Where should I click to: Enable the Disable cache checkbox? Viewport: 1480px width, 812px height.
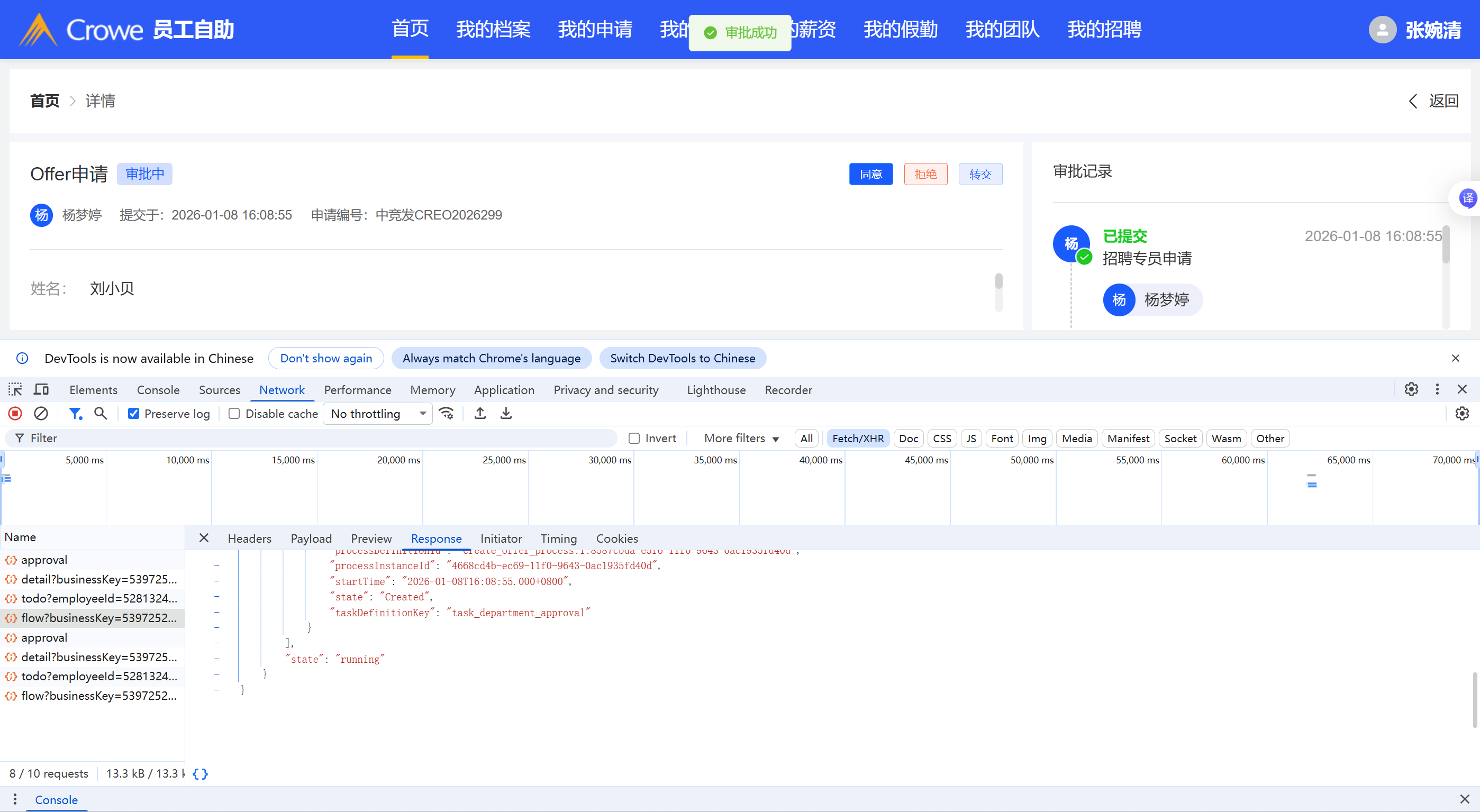point(234,414)
